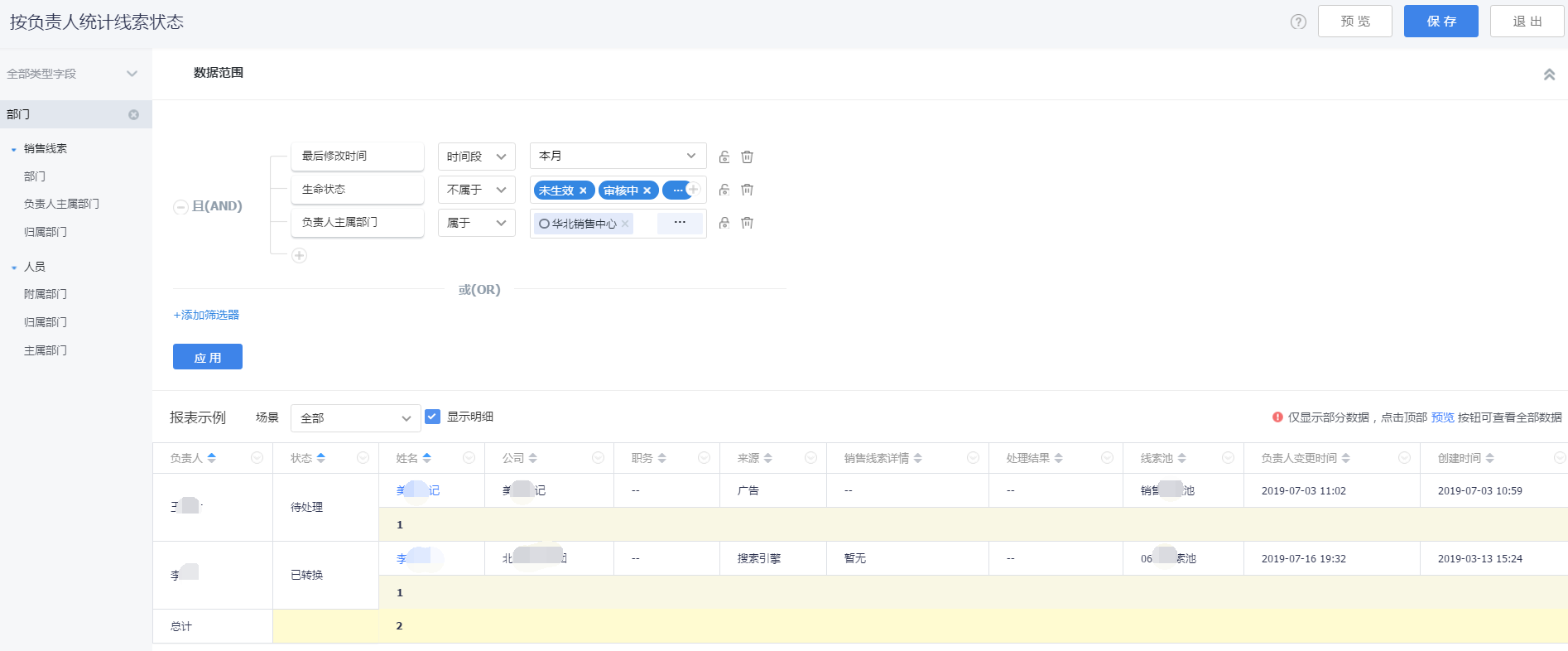Open 线索池 column filter menu
Image resolution: width=1568 pixels, height=651 pixels.
1228,458
